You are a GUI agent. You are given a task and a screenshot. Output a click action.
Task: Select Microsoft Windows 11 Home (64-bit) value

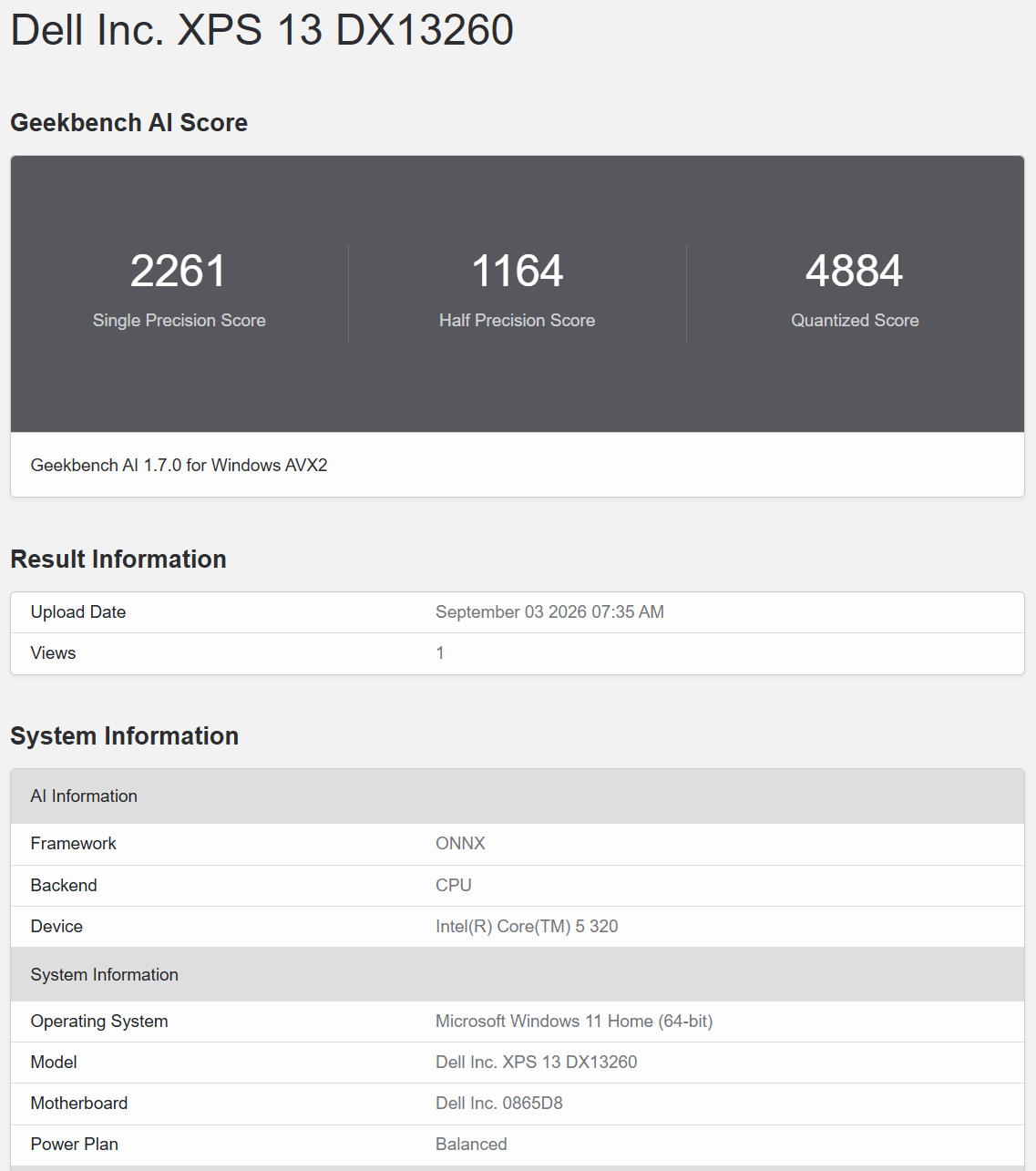pyautogui.click(x=574, y=1022)
